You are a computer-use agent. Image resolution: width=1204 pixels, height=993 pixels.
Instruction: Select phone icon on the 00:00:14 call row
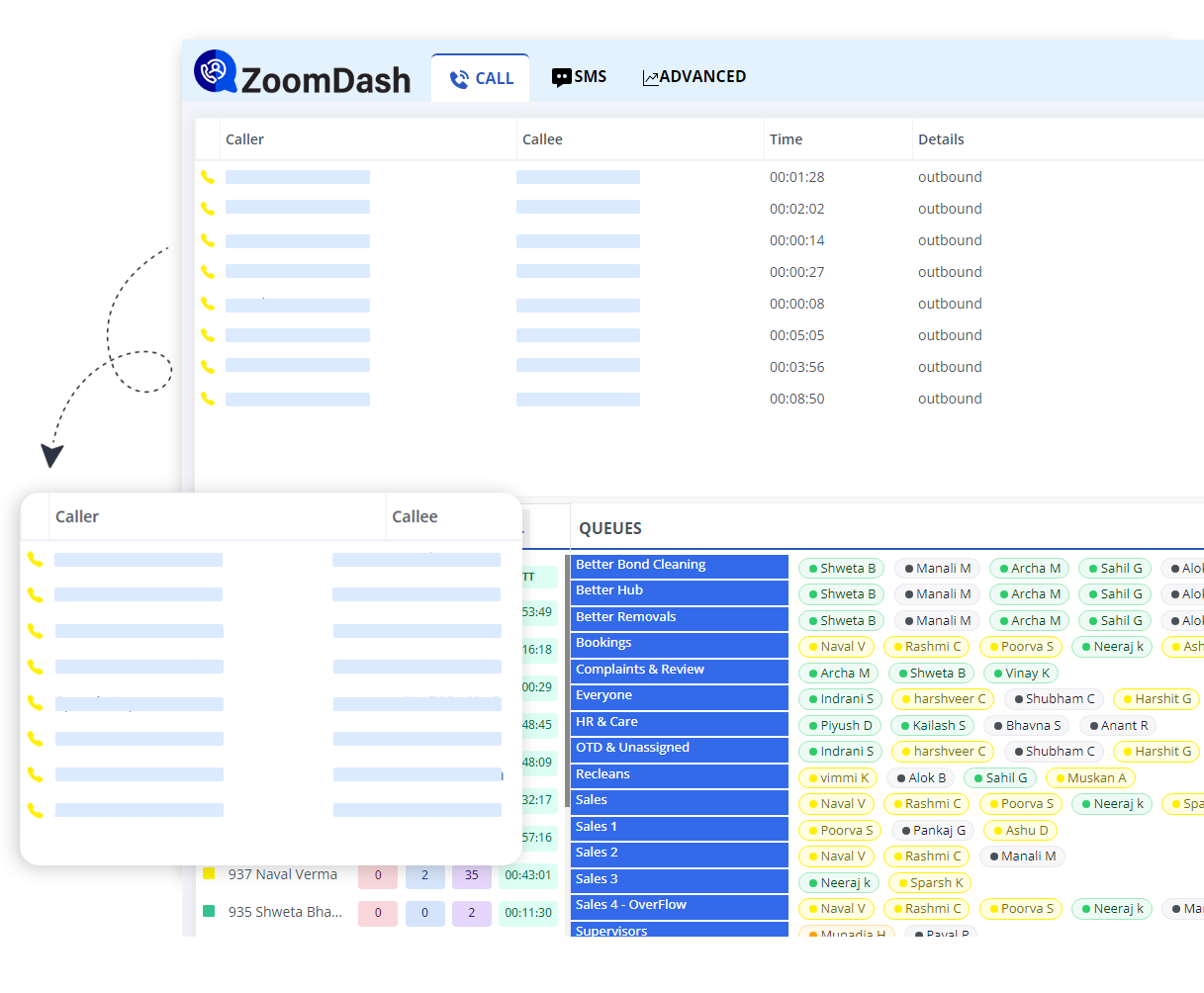[208, 240]
